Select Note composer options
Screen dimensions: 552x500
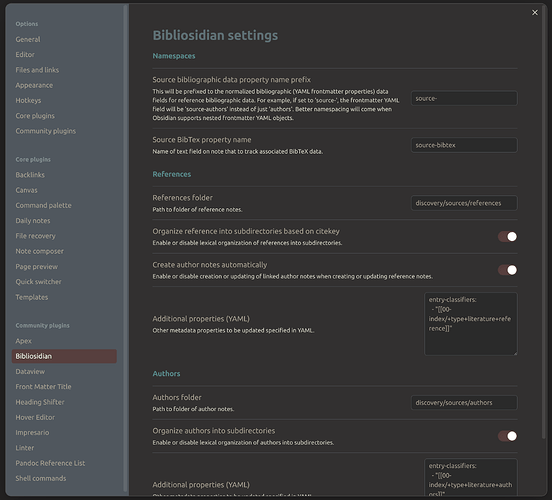click(39, 251)
